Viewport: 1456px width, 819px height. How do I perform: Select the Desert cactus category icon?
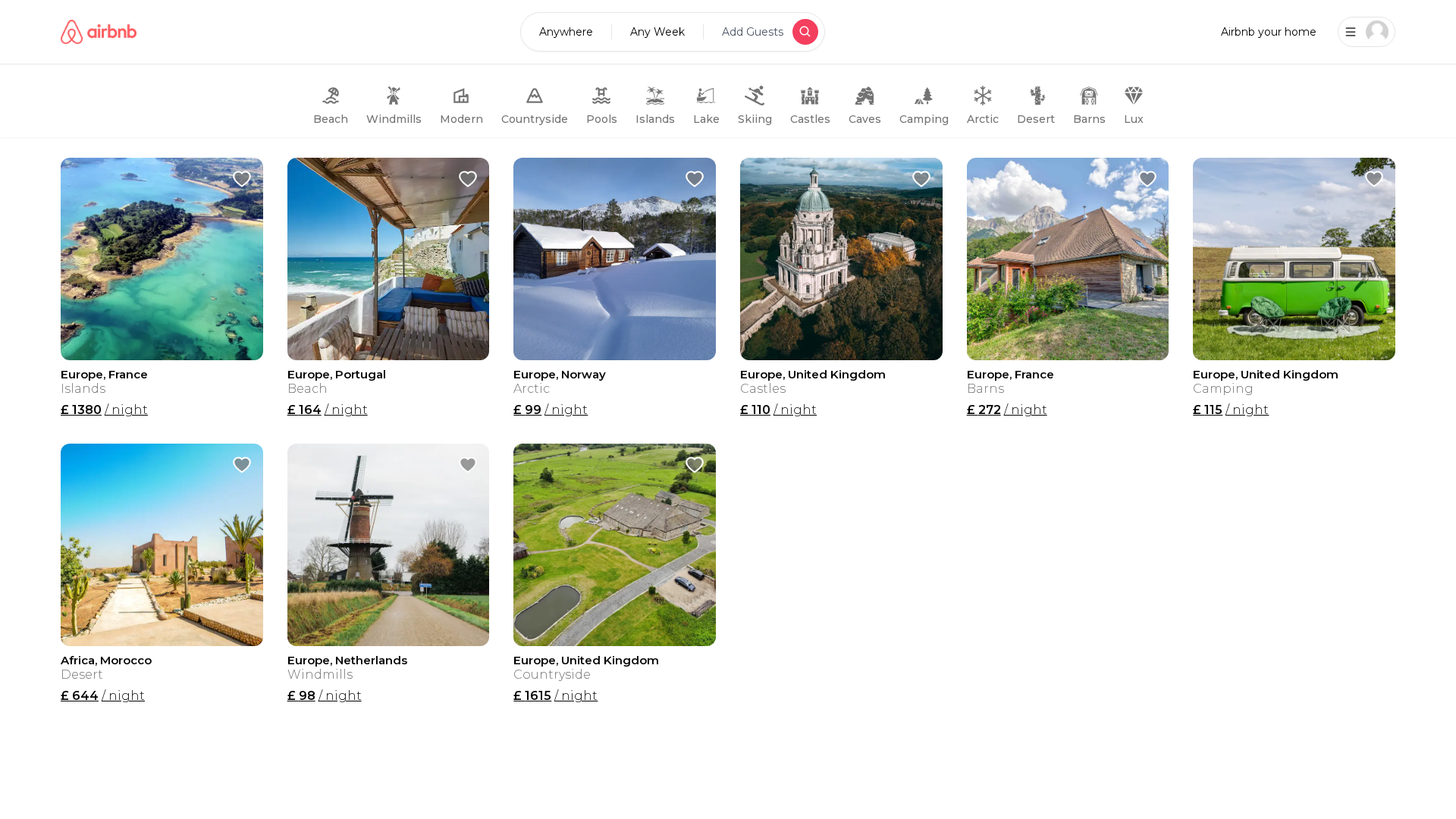click(1036, 96)
